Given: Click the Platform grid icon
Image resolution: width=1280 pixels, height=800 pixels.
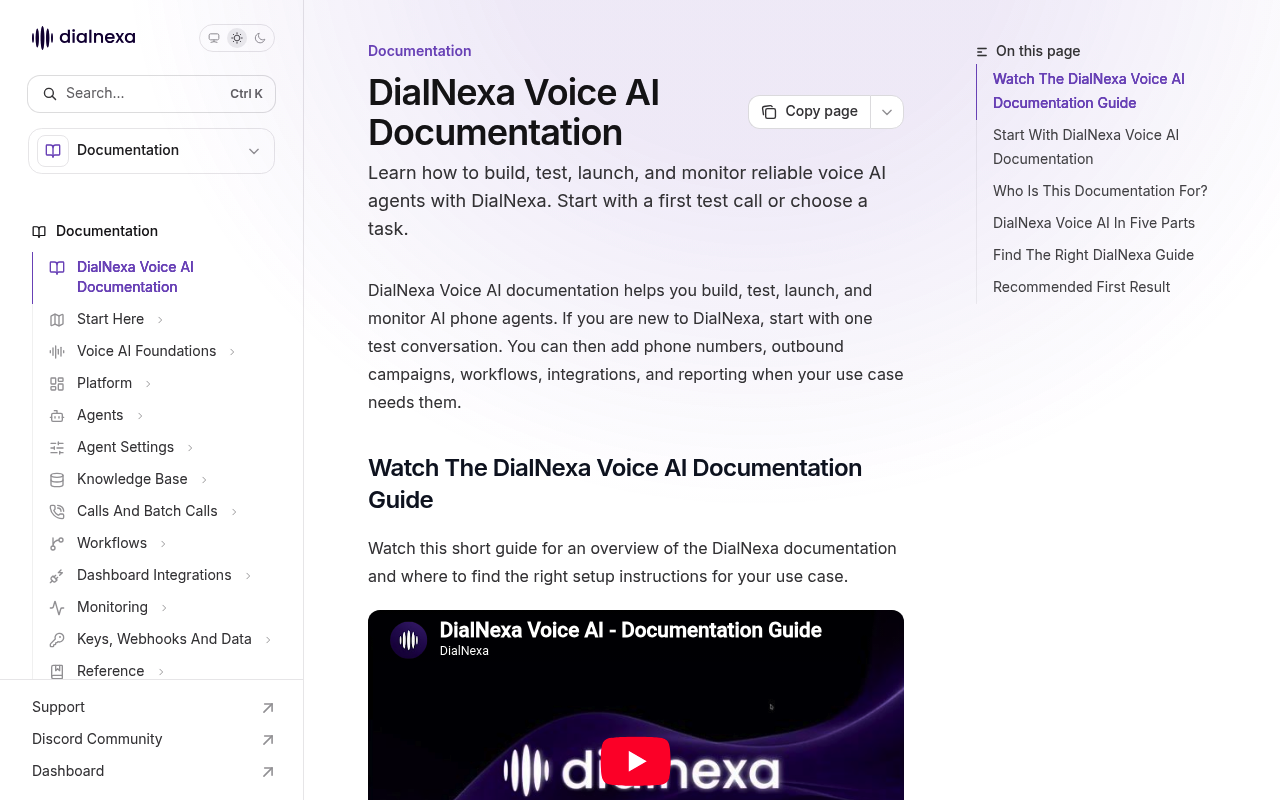Looking at the screenshot, I should [x=57, y=383].
